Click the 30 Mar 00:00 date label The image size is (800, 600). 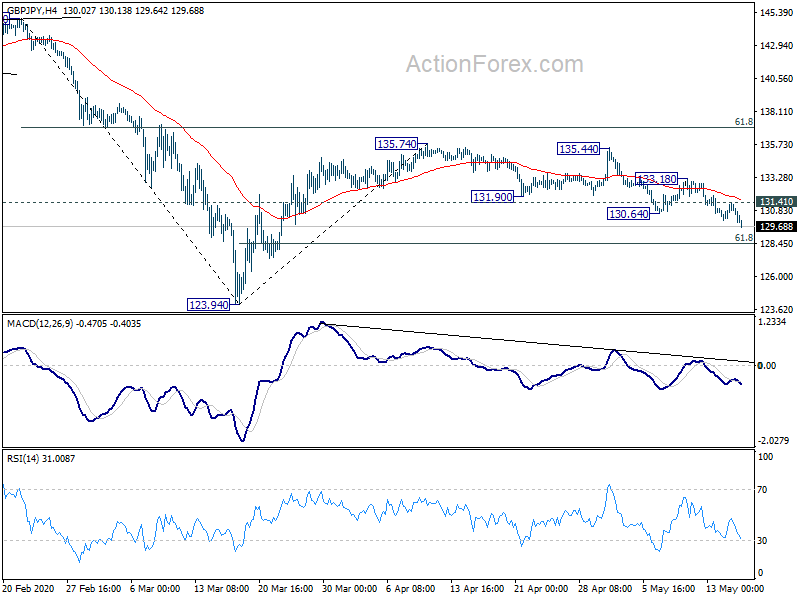(x=349, y=589)
